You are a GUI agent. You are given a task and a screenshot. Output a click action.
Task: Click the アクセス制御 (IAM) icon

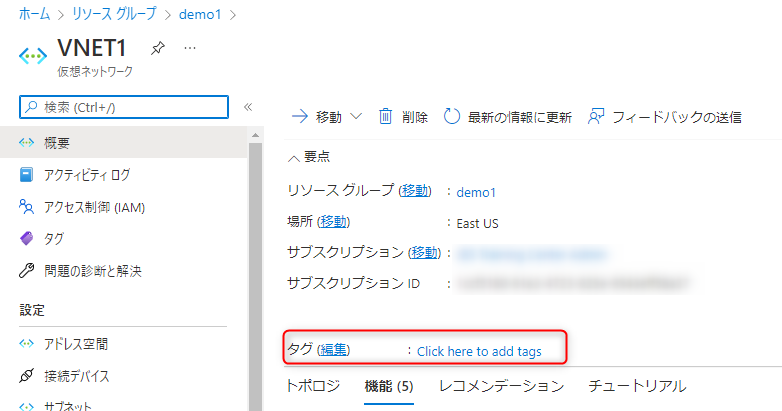(26, 206)
